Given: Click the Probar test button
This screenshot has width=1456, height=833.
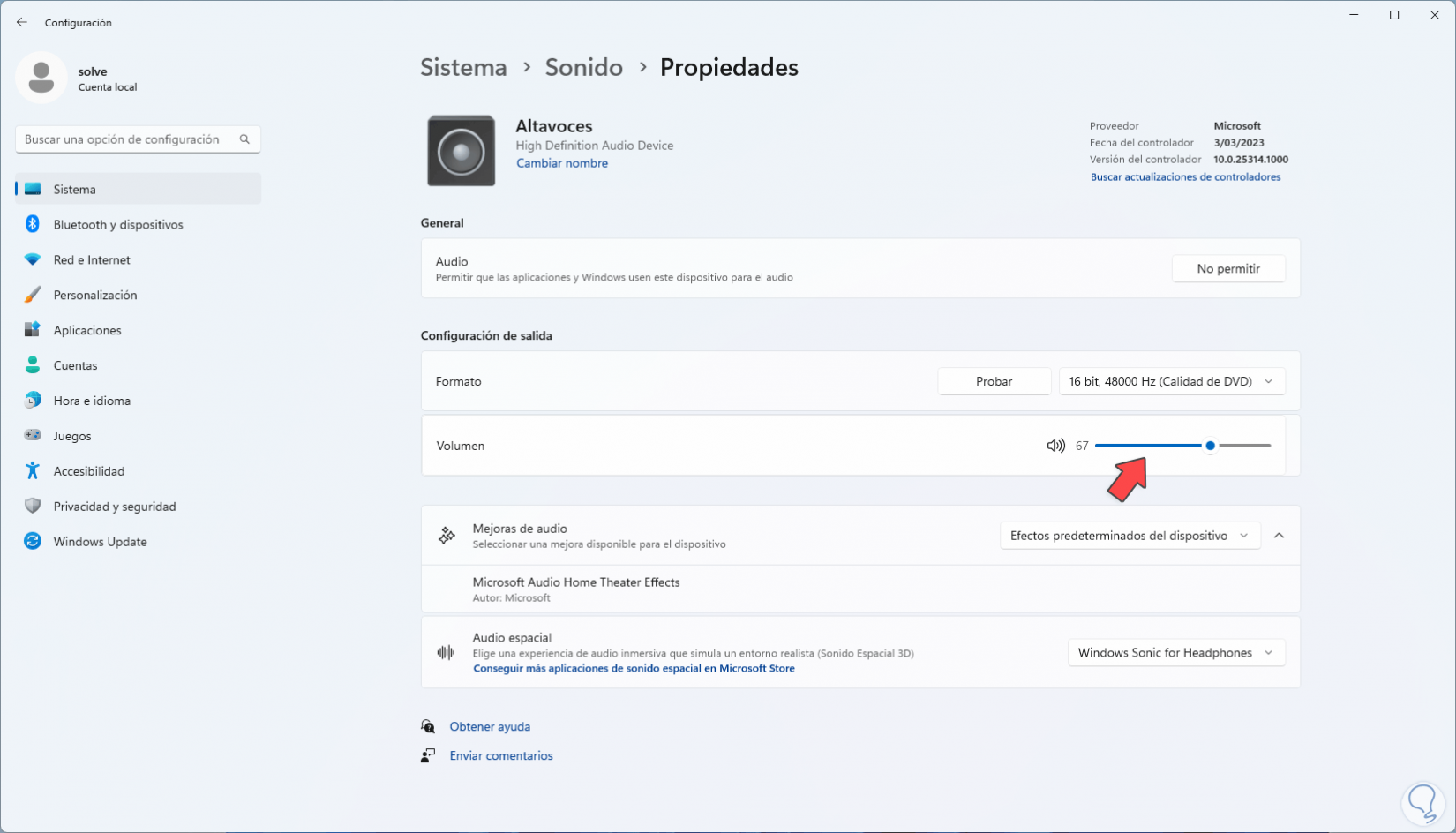Looking at the screenshot, I should point(994,381).
